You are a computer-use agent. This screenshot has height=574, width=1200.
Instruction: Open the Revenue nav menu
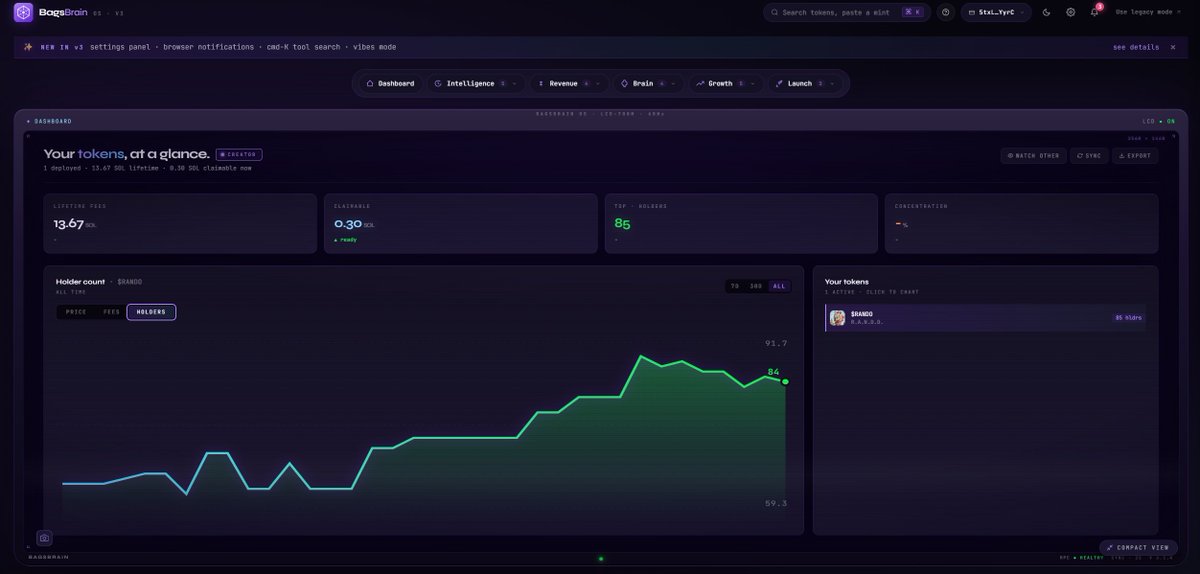(x=568, y=84)
